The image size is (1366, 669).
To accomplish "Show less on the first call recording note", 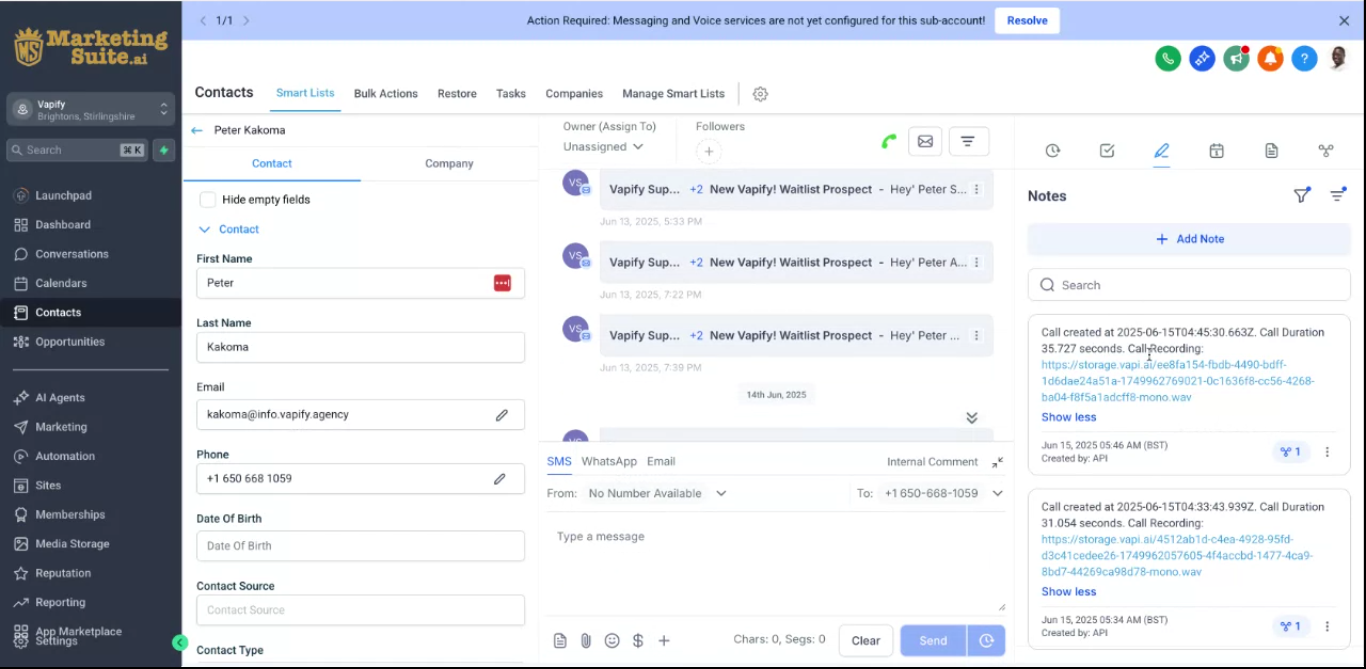I will coord(1068,417).
